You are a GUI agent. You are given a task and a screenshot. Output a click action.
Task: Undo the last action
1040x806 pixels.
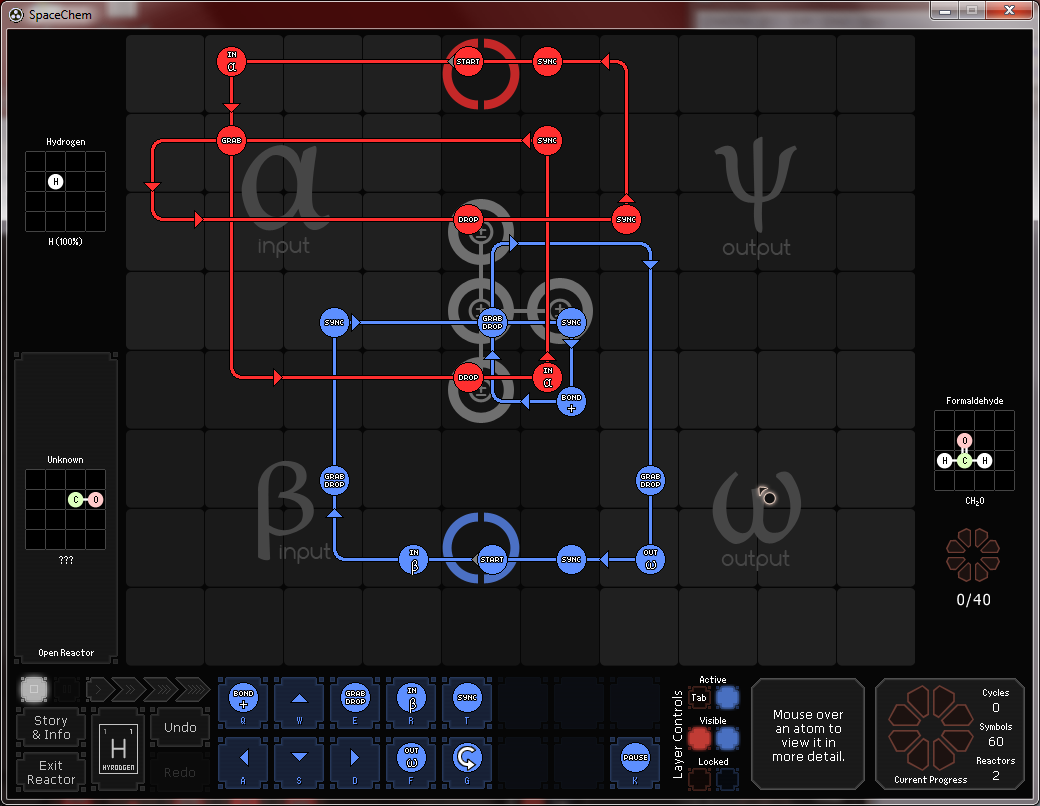[180, 727]
